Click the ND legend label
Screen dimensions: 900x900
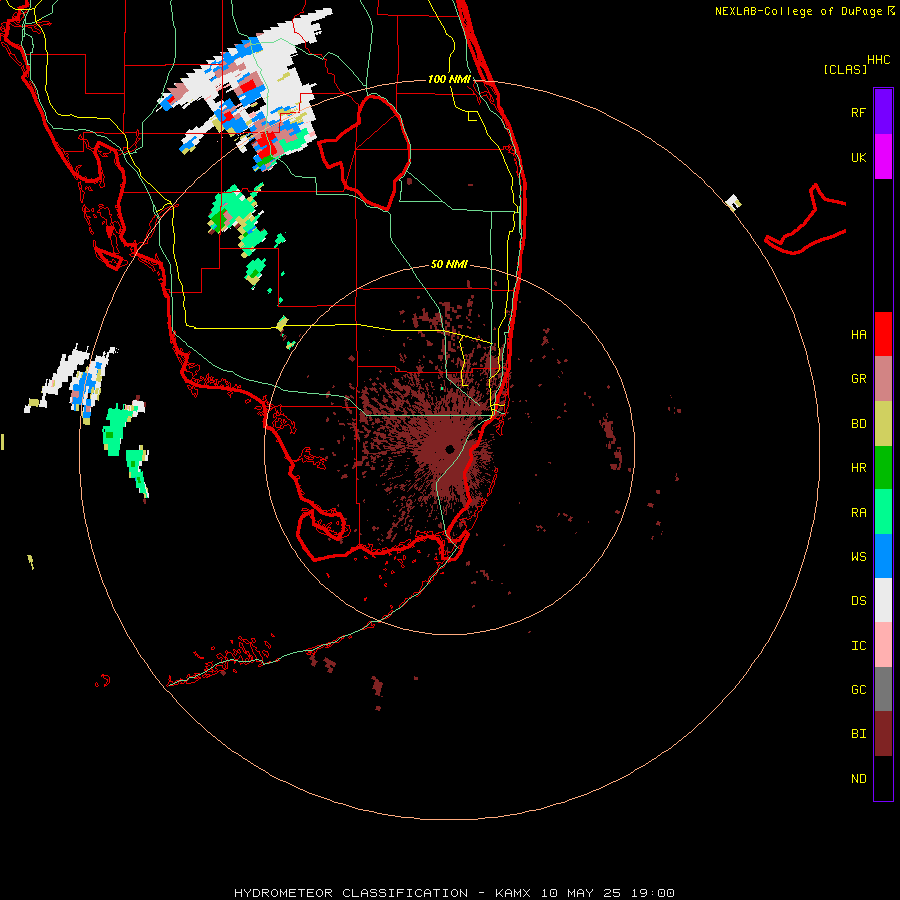[858, 779]
